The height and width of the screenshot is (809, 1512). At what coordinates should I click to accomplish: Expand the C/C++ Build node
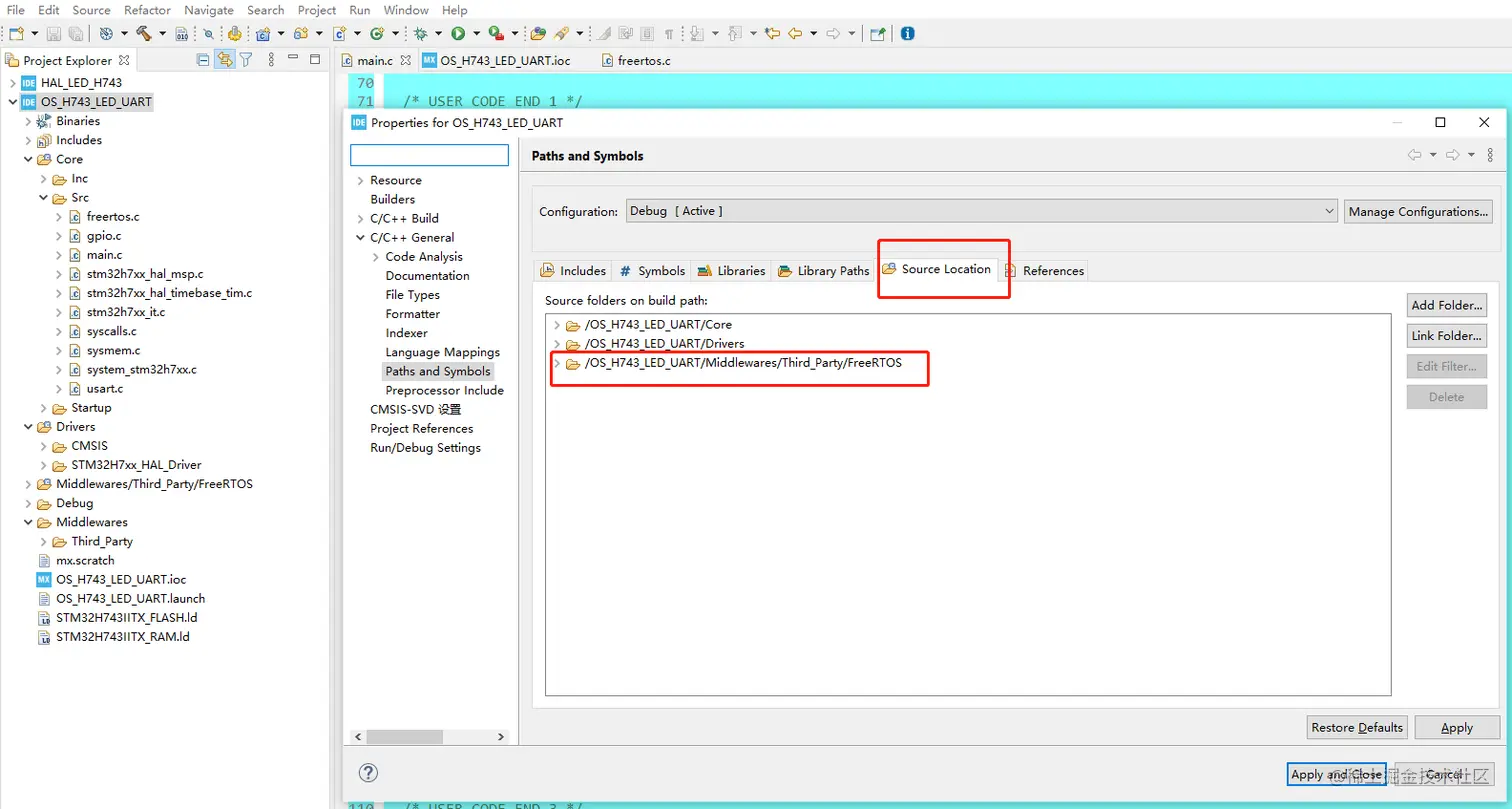[360, 218]
